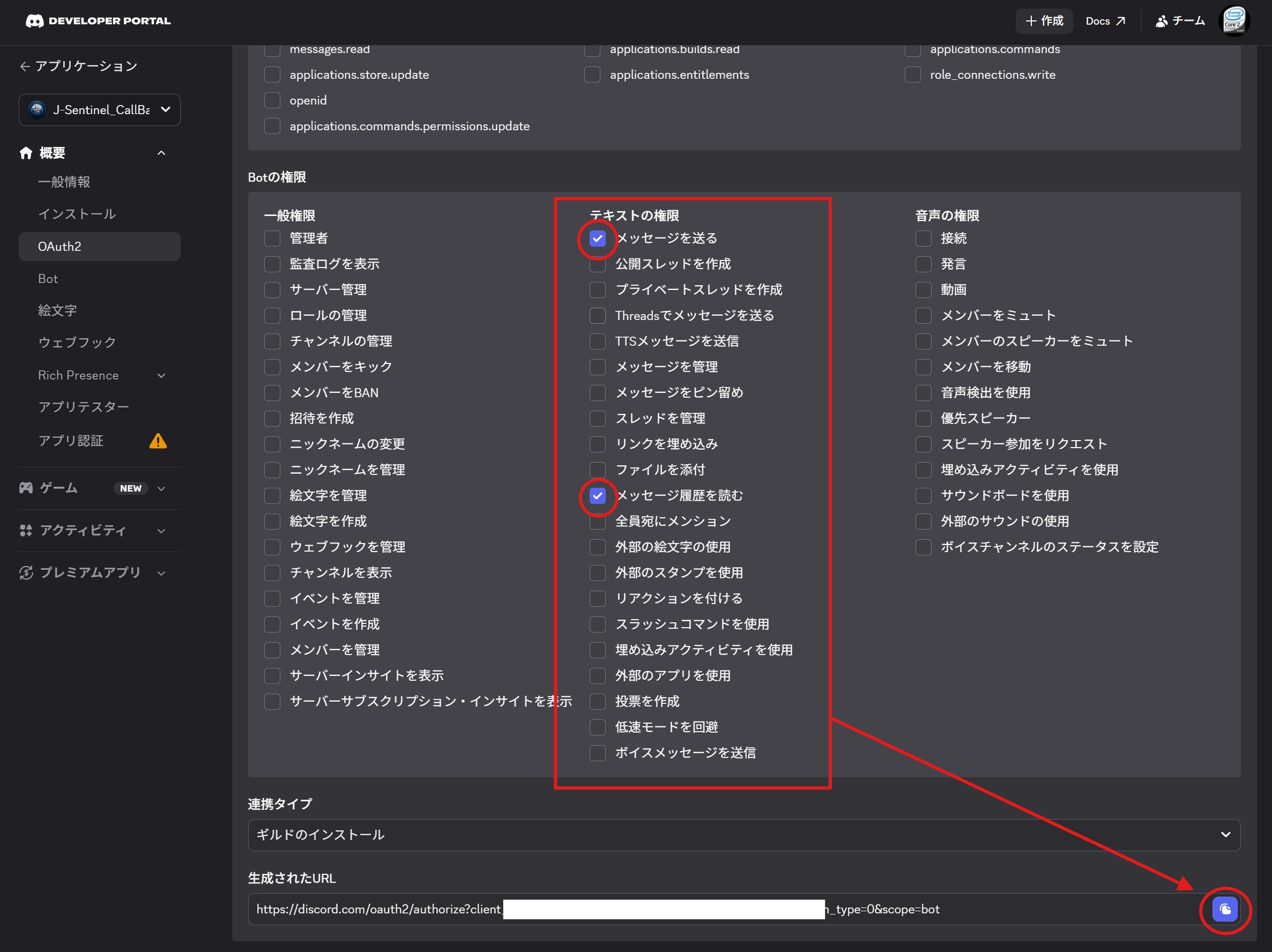The width and height of the screenshot is (1272, 952).
Task: Uncheck メッセージ履歴を読む permission
Action: coord(598,495)
